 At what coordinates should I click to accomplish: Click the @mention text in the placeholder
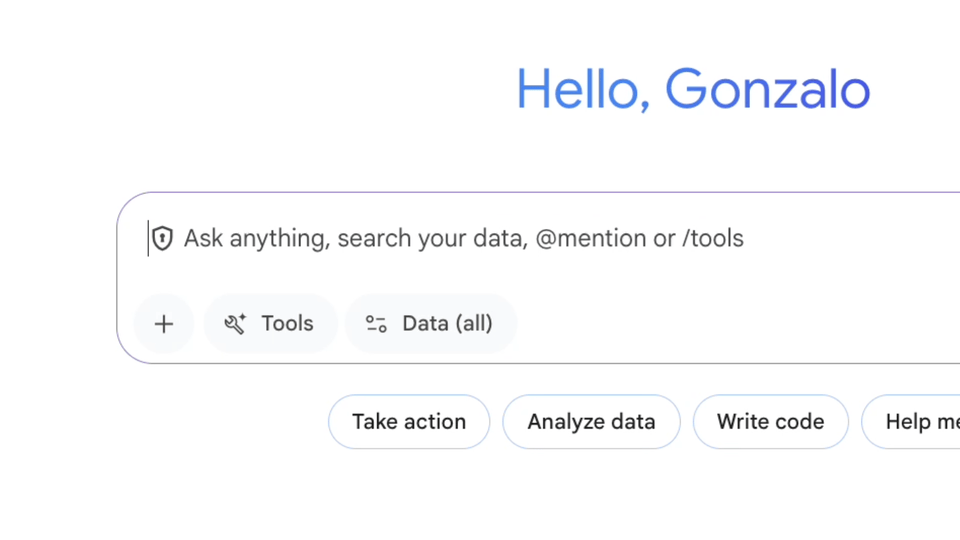(590, 239)
